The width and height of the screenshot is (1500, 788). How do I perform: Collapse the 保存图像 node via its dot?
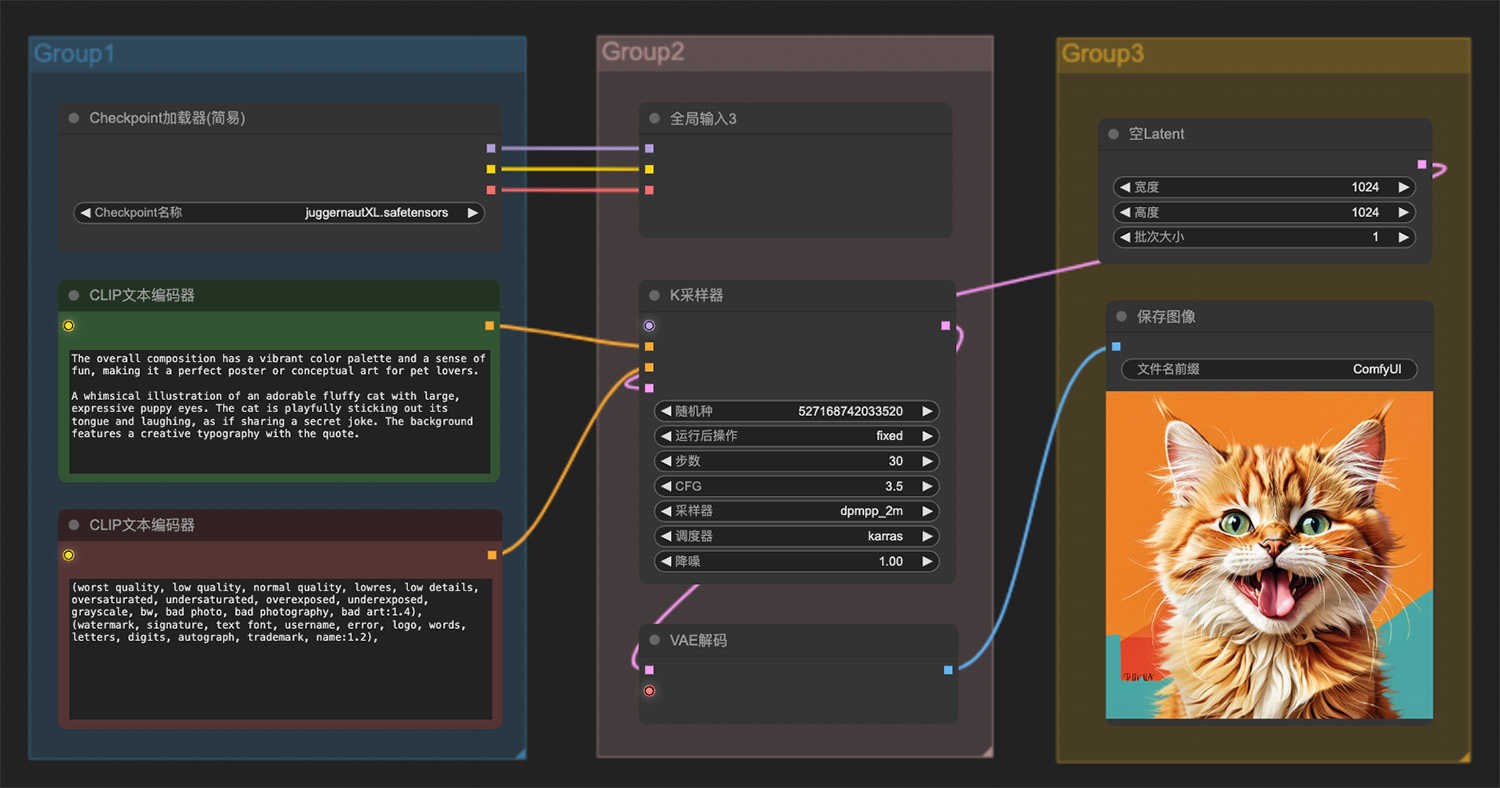click(1122, 317)
